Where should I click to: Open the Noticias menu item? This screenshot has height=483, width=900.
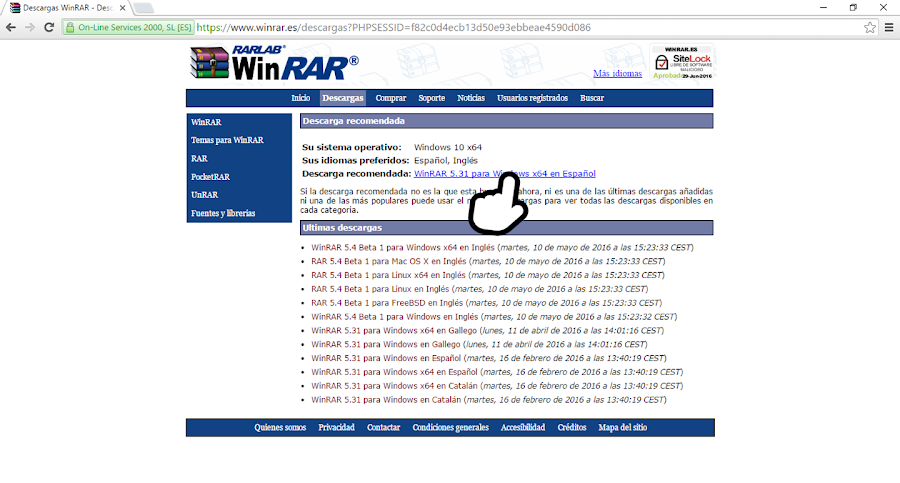coord(471,98)
